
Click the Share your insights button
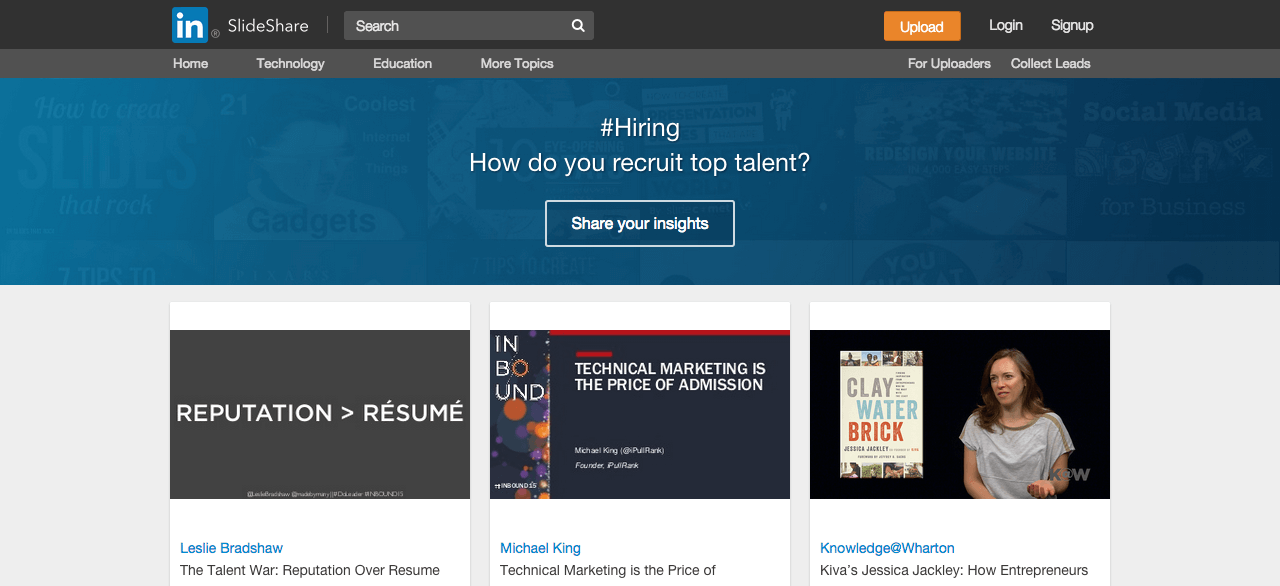point(640,223)
